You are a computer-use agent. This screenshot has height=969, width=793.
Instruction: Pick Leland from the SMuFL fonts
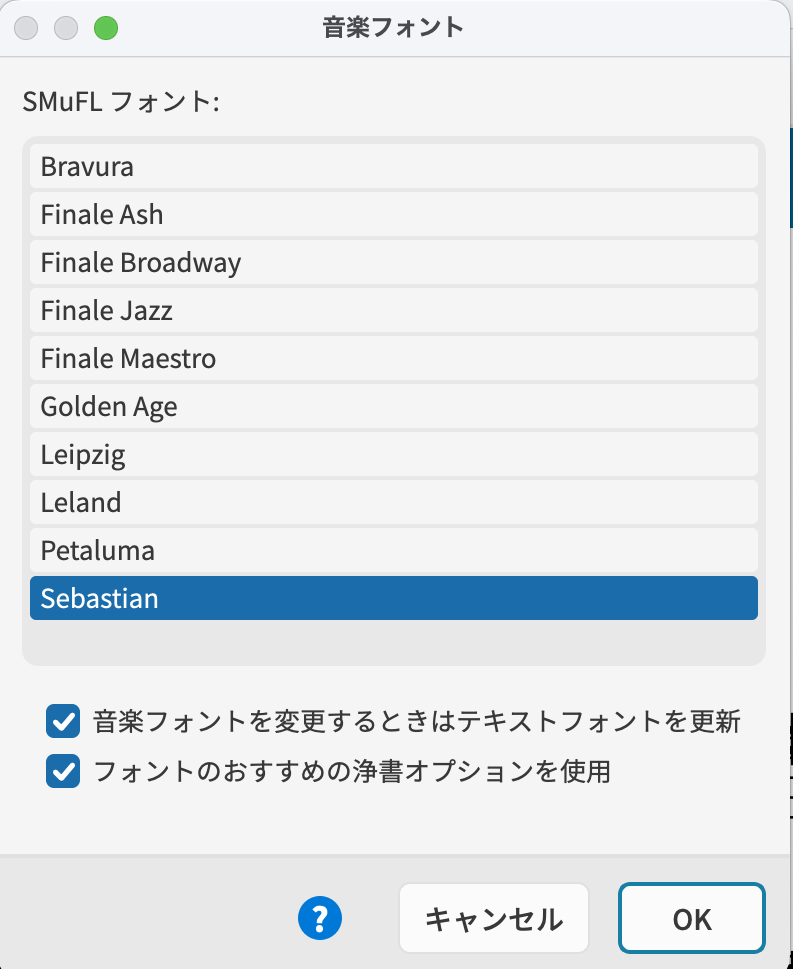(393, 502)
